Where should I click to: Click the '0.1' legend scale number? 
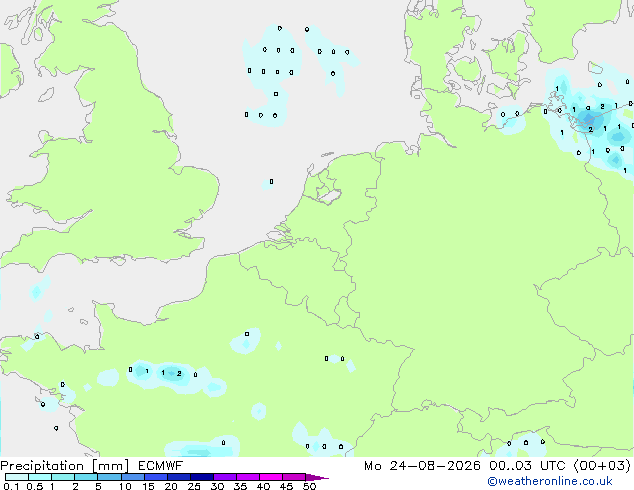point(11,486)
